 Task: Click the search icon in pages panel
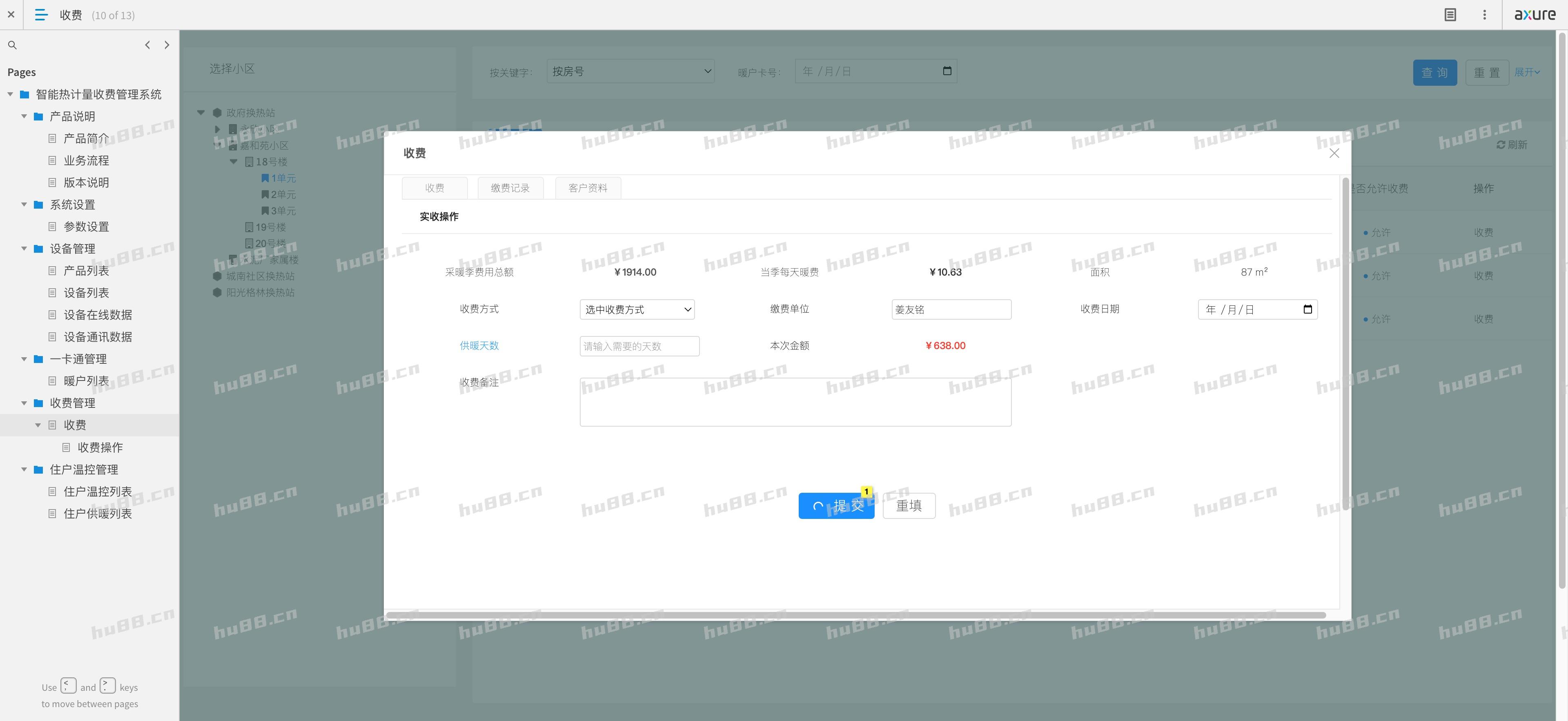pyautogui.click(x=12, y=45)
